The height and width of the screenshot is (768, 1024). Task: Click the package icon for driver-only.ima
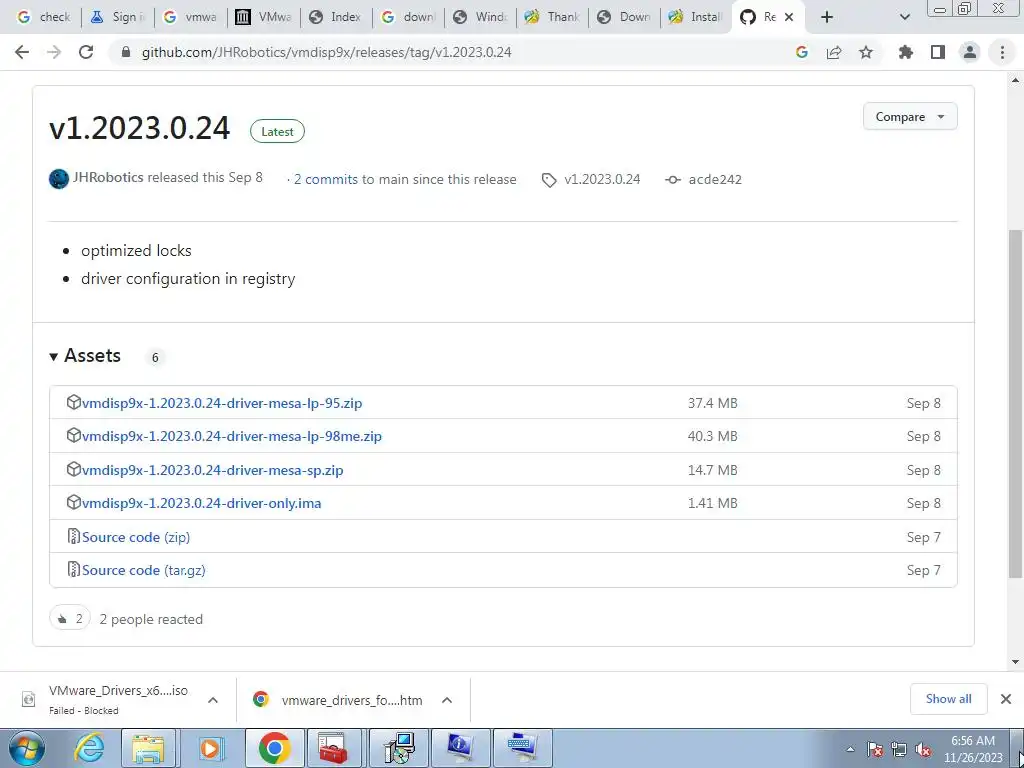tap(74, 503)
